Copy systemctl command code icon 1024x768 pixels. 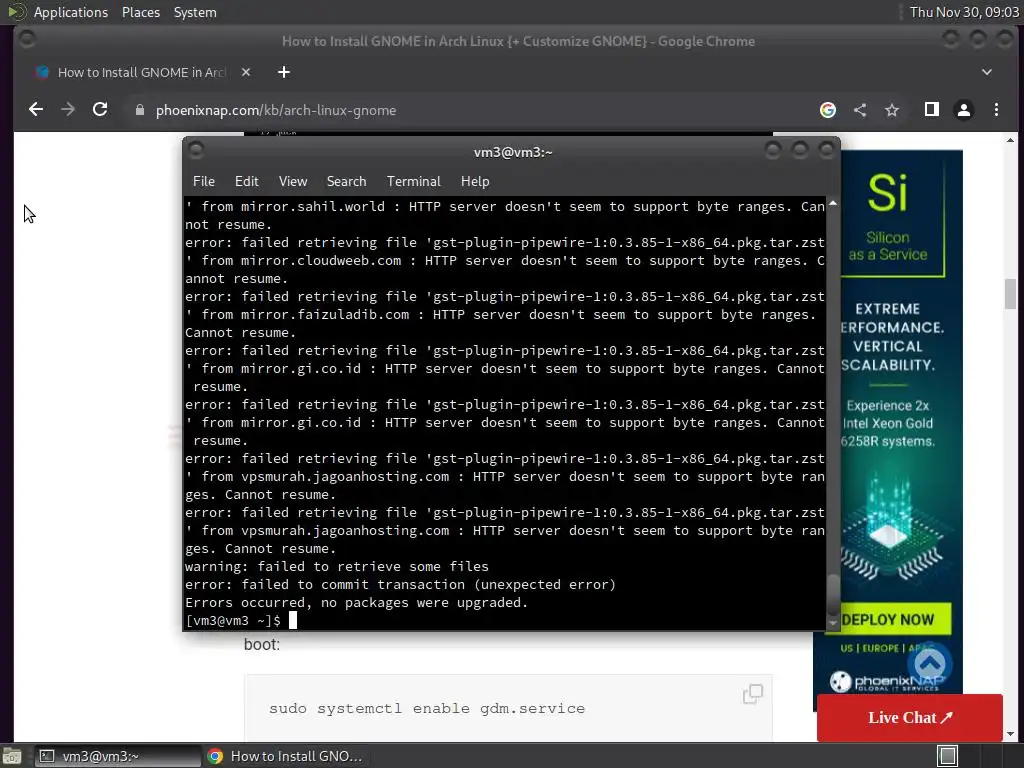pyautogui.click(x=752, y=694)
